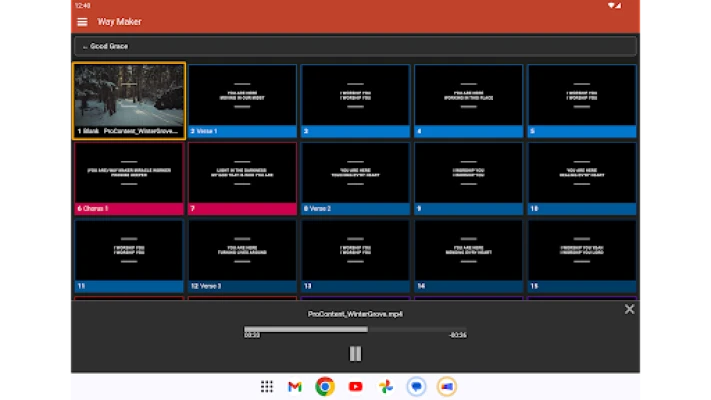The image size is (711, 400).
Task: Open the app drawer grid icon
Action: point(267,386)
